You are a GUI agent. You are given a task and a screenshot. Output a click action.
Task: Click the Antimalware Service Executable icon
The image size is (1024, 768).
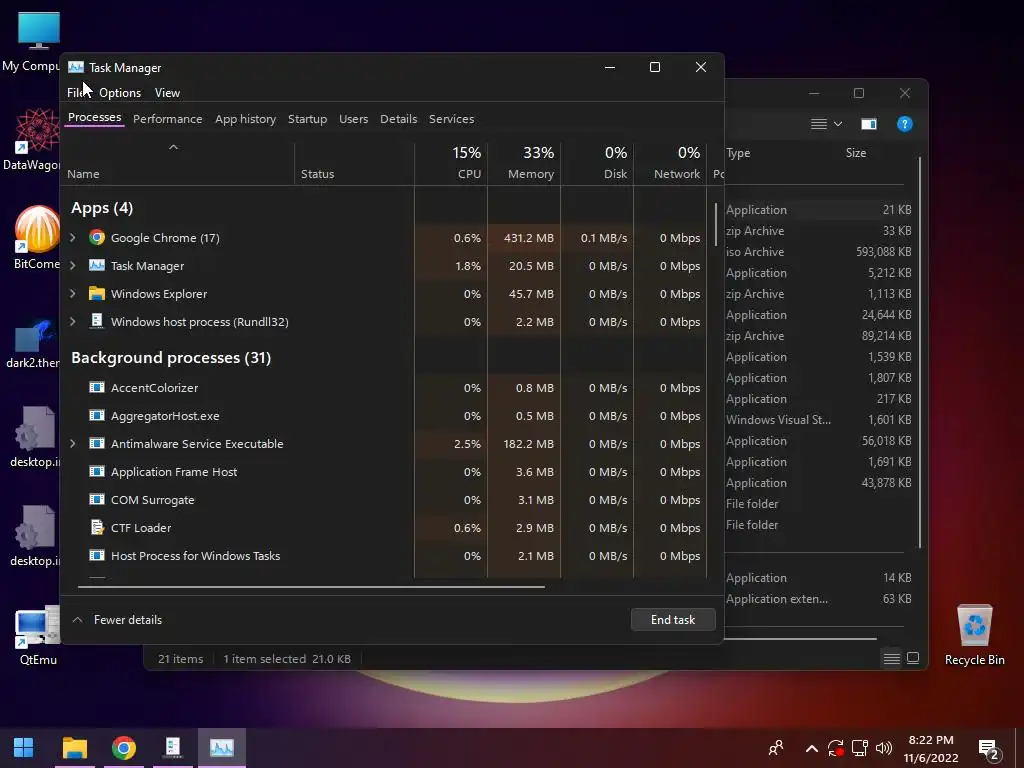[x=97, y=443]
